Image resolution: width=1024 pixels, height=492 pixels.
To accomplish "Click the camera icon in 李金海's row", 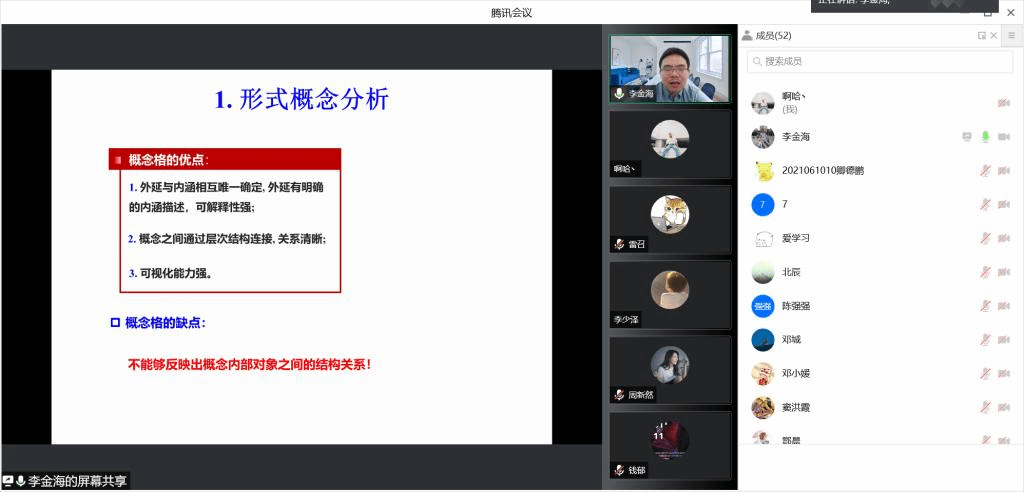I will tap(1003, 137).
